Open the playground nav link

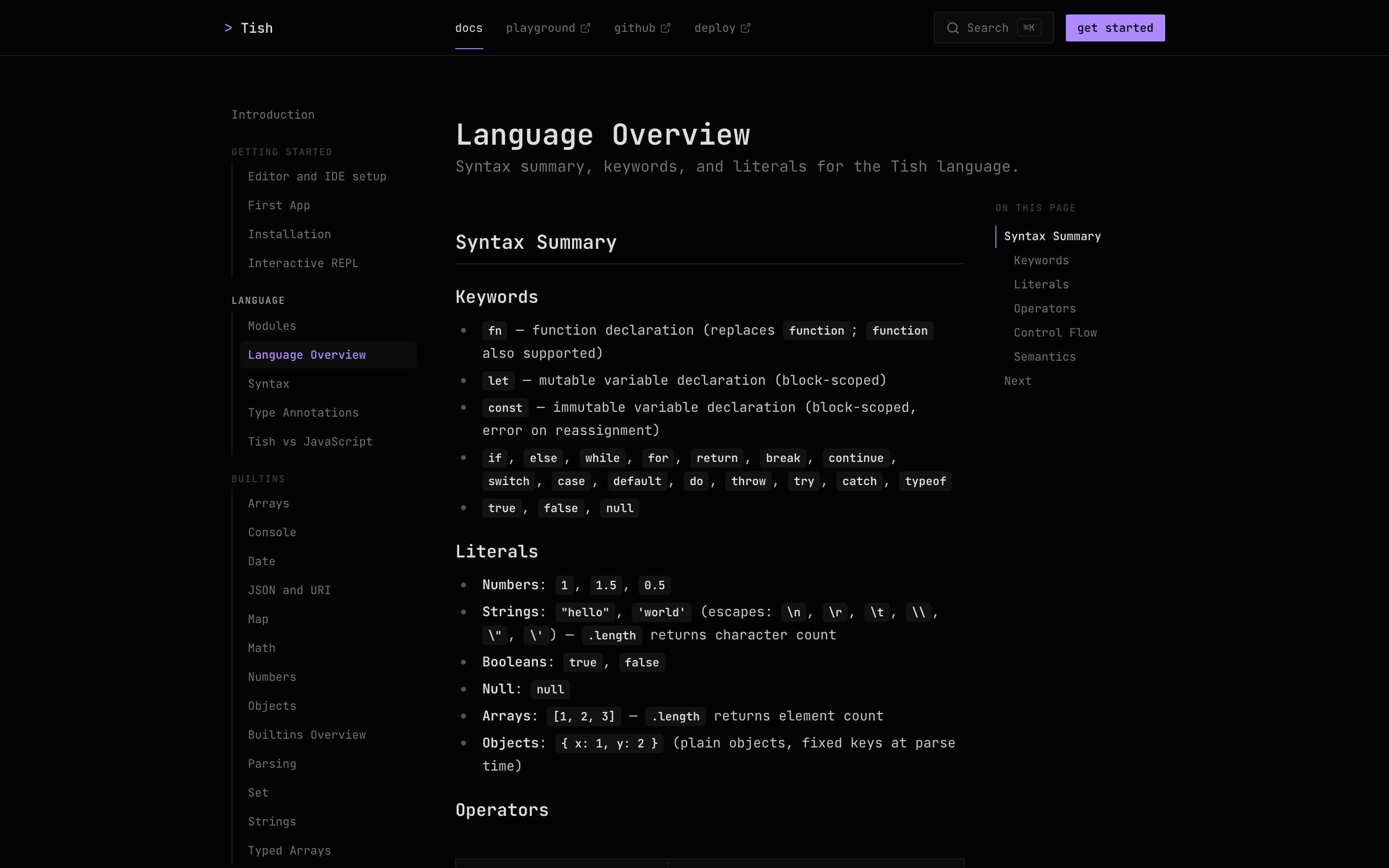point(548,28)
